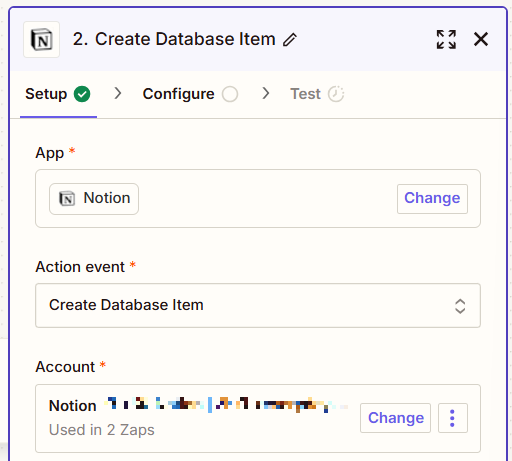Click the chevron between Configure and Test
The height and width of the screenshot is (461, 512).
click(266, 93)
